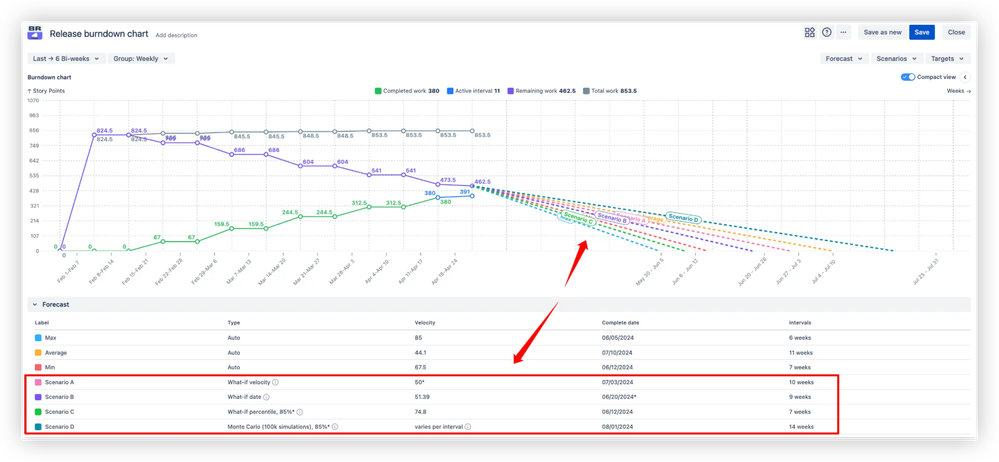Open the three-dot more options menu

(x=844, y=32)
